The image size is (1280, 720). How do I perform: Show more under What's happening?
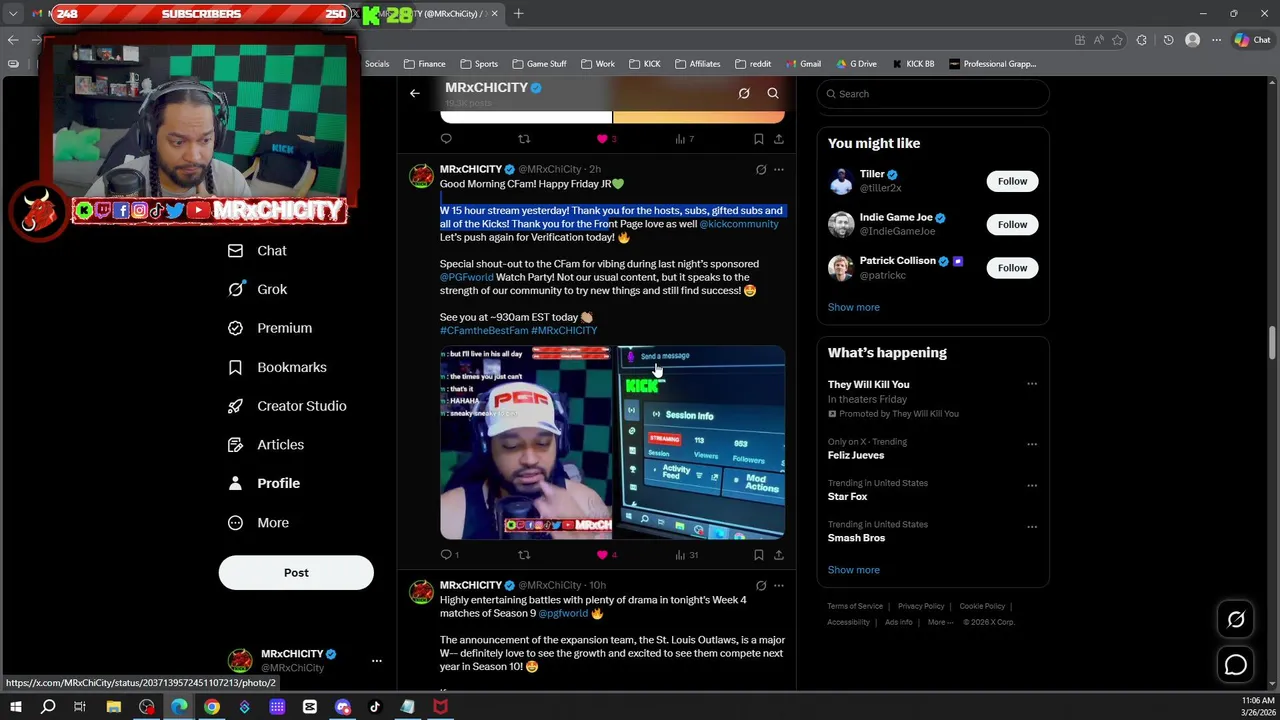click(853, 570)
